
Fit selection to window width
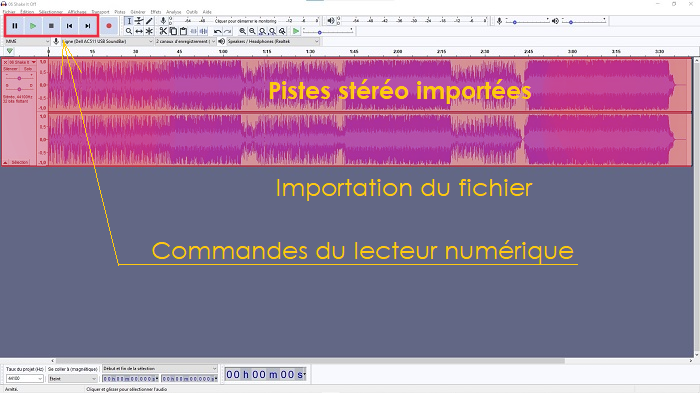point(262,31)
